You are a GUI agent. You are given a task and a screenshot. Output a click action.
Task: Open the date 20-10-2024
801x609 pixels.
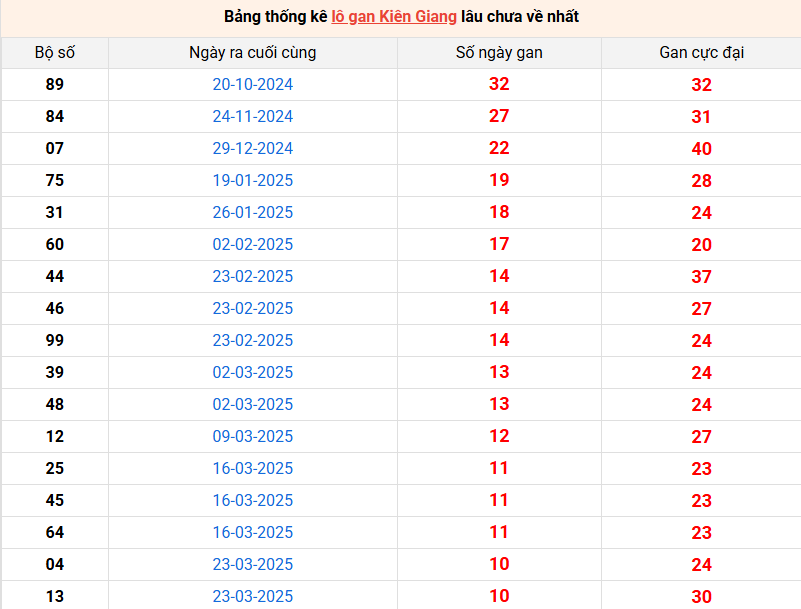253,84
